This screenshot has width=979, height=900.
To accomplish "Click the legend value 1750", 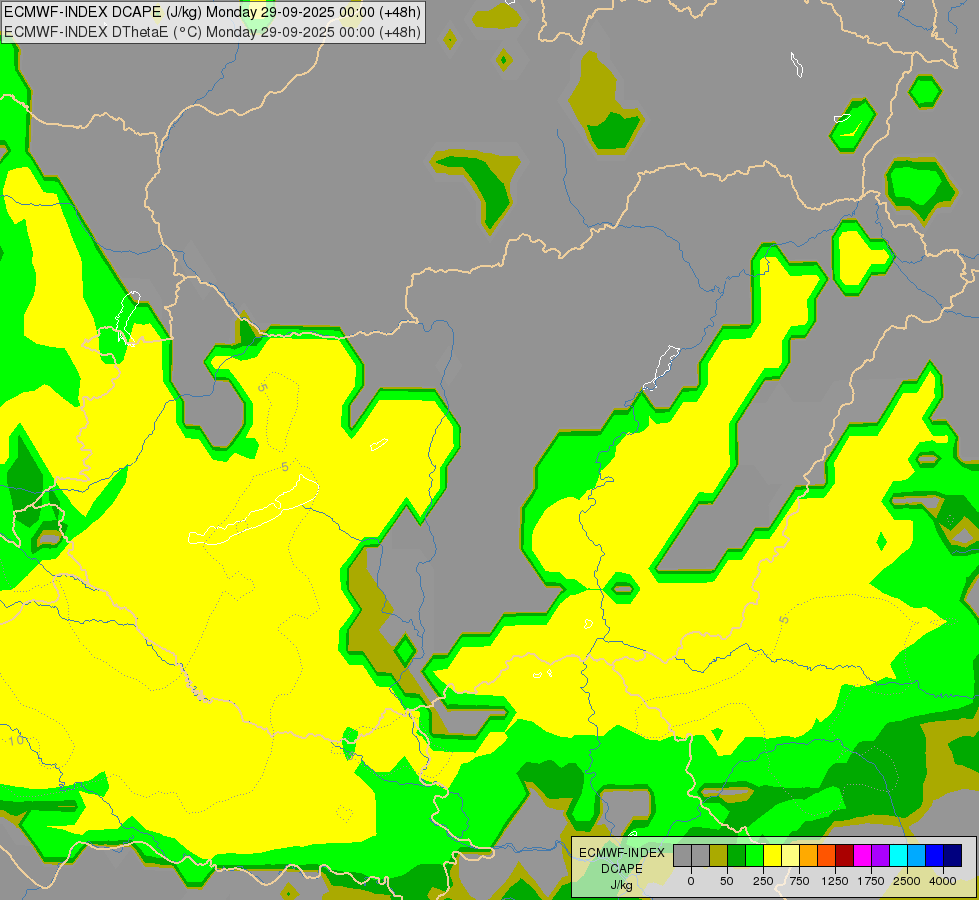I will tap(871, 881).
